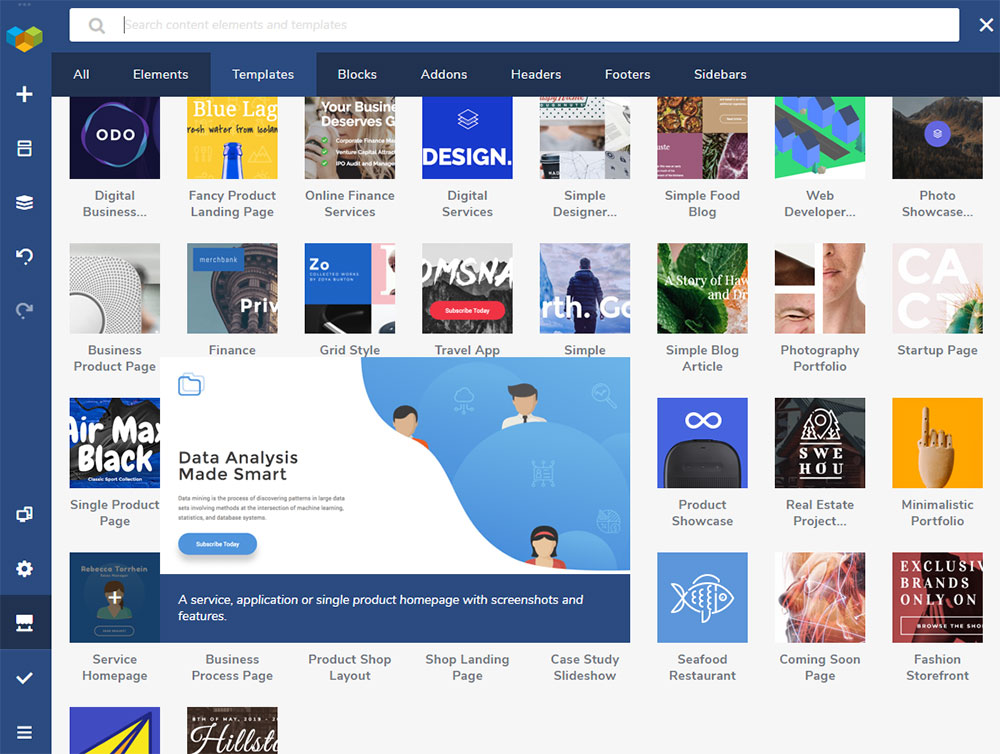Select the Fancy Product Landing Page thumbnail
Screen dimensions: 1000x754
[232, 138]
